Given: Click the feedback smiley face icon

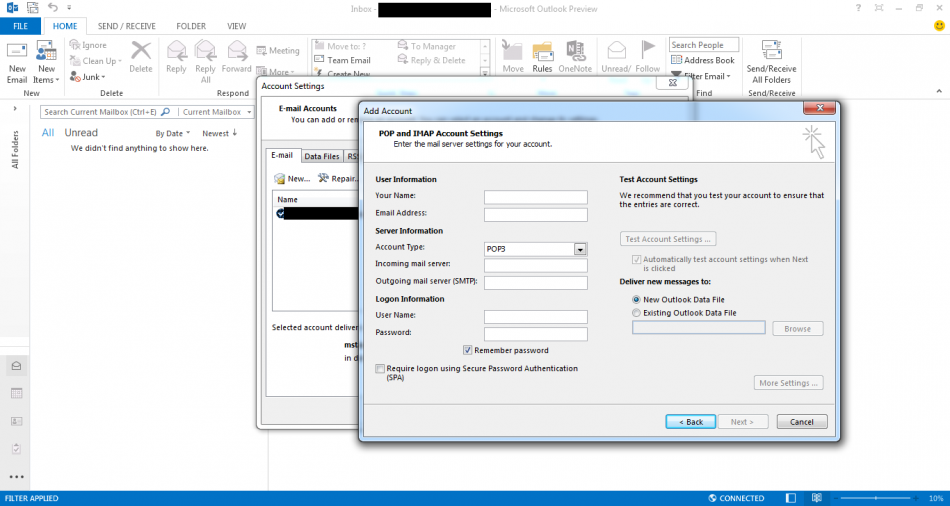Looking at the screenshot, I should click(939, 26).
